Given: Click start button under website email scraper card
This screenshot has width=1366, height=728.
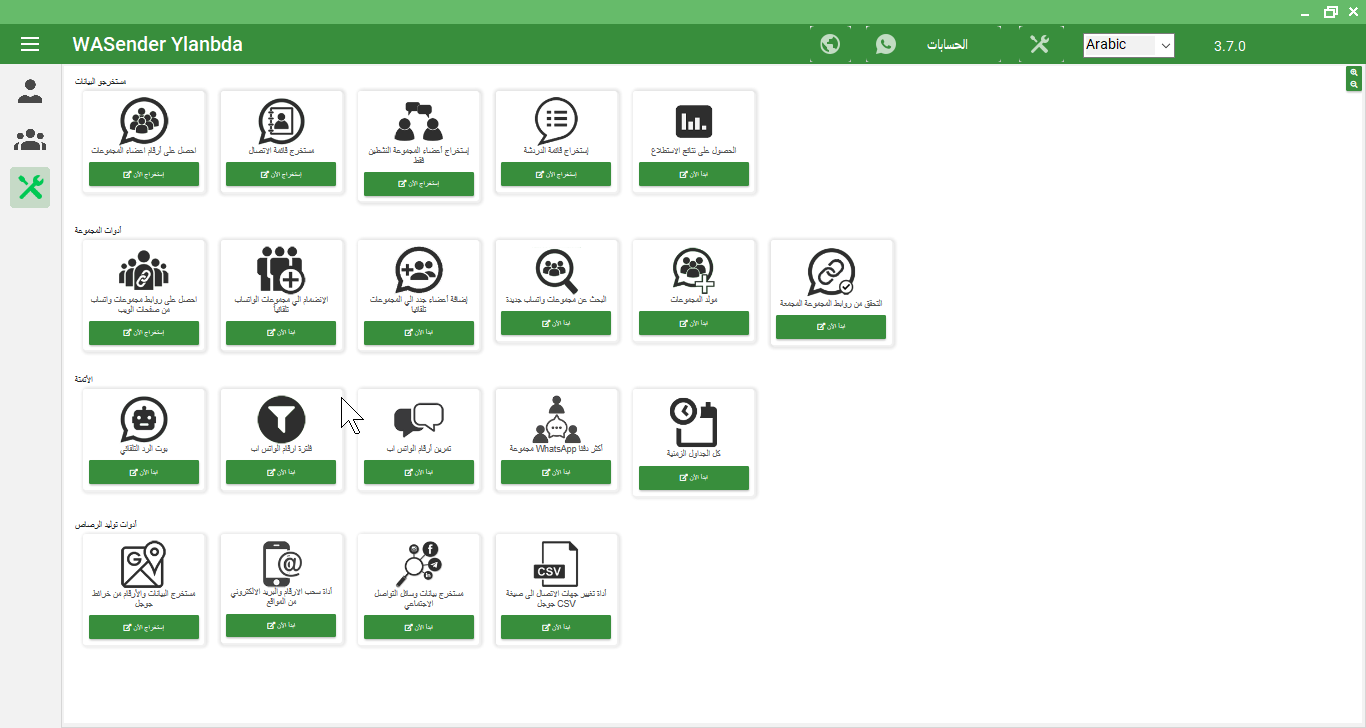Looking at the screenshot, I should (281, 625).
